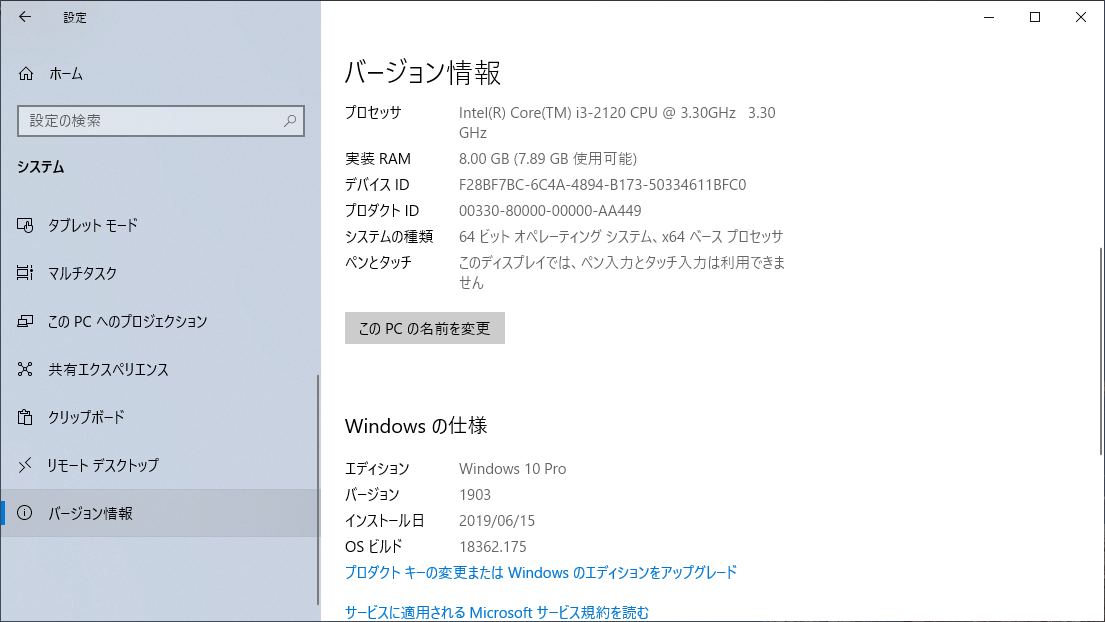Open product key change or upgrade link
The height and width of the screenshot is (622, 1105).
[x=540, y=572]
